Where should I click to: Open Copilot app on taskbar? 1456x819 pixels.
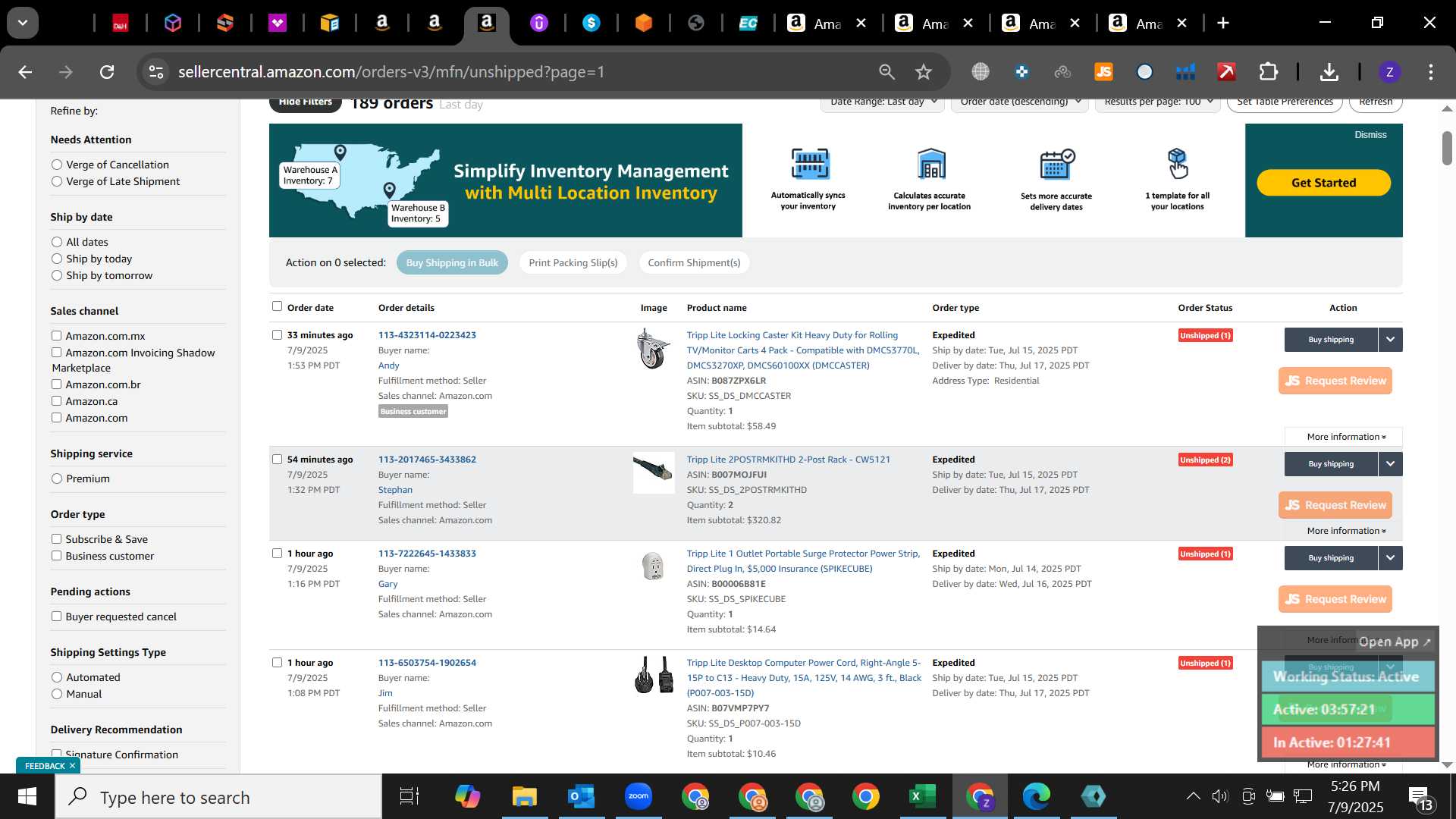(467, 797)
